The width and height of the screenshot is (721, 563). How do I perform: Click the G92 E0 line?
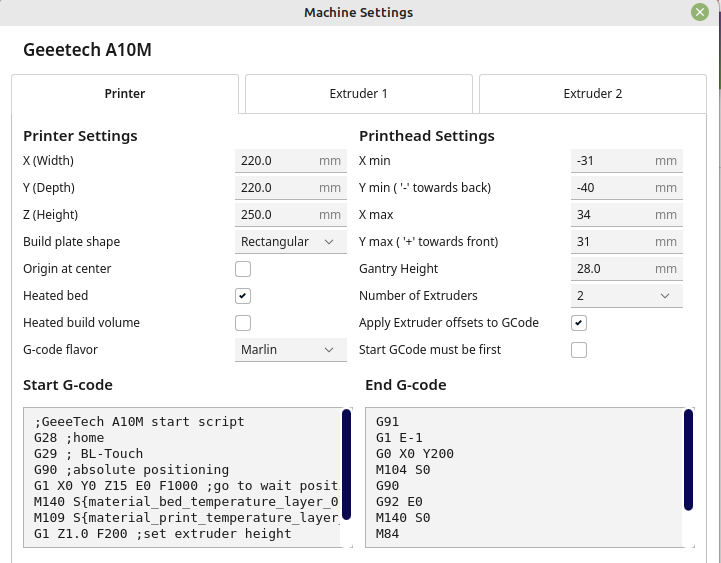coord(399,502)
